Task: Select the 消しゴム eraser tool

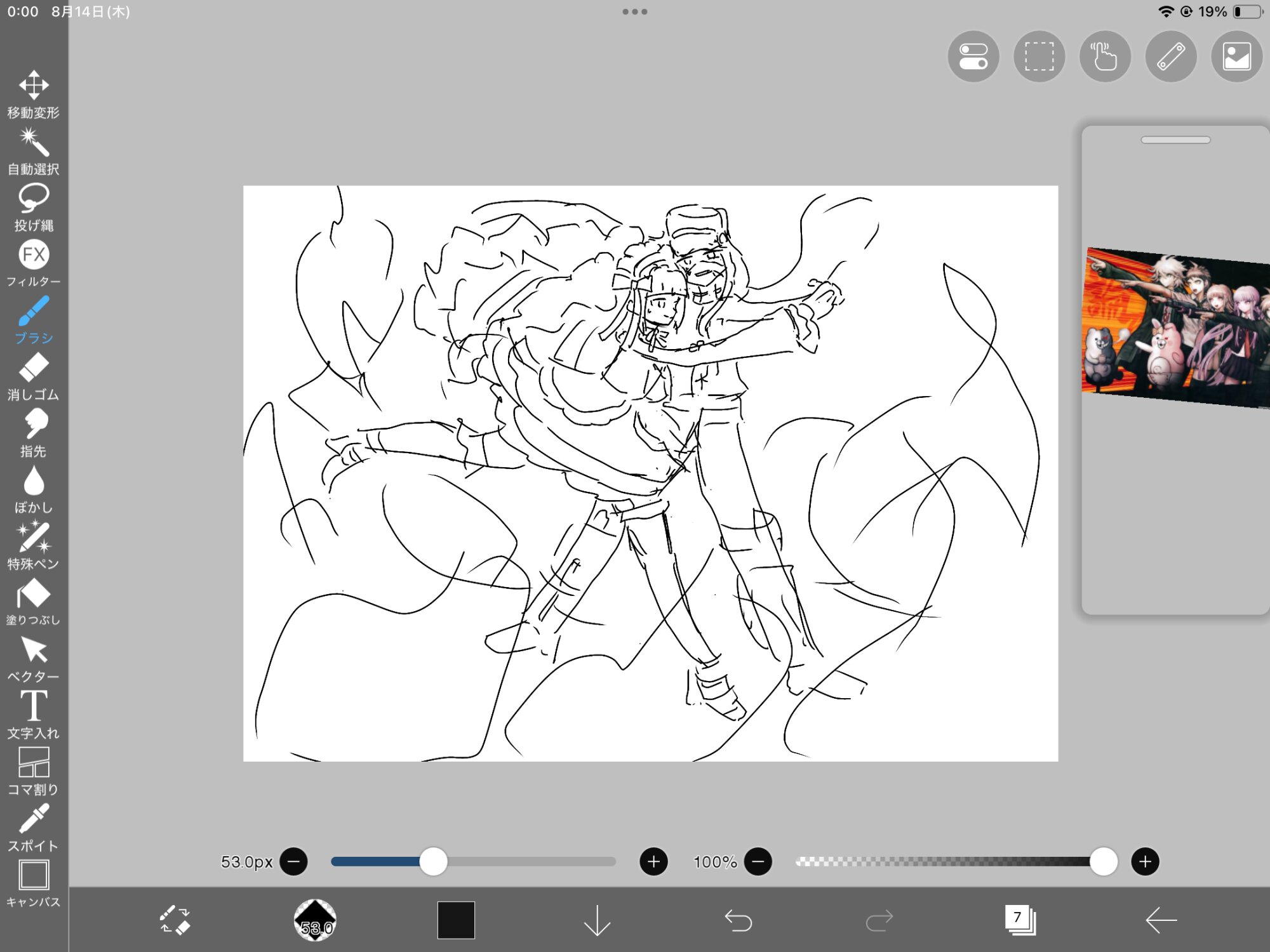Action: click(34, 376)
